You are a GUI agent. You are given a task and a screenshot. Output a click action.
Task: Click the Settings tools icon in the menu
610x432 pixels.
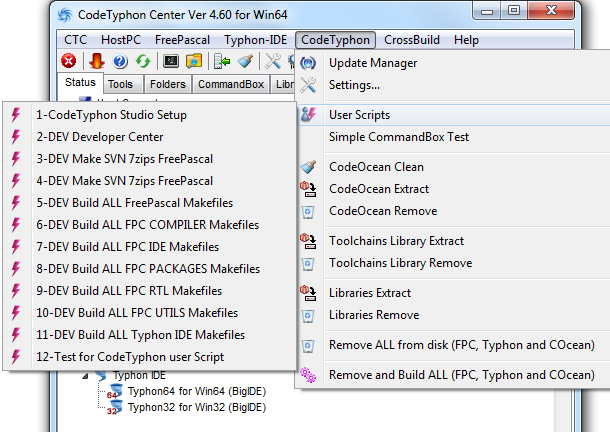pyautogui.click(x=308, y=85)
